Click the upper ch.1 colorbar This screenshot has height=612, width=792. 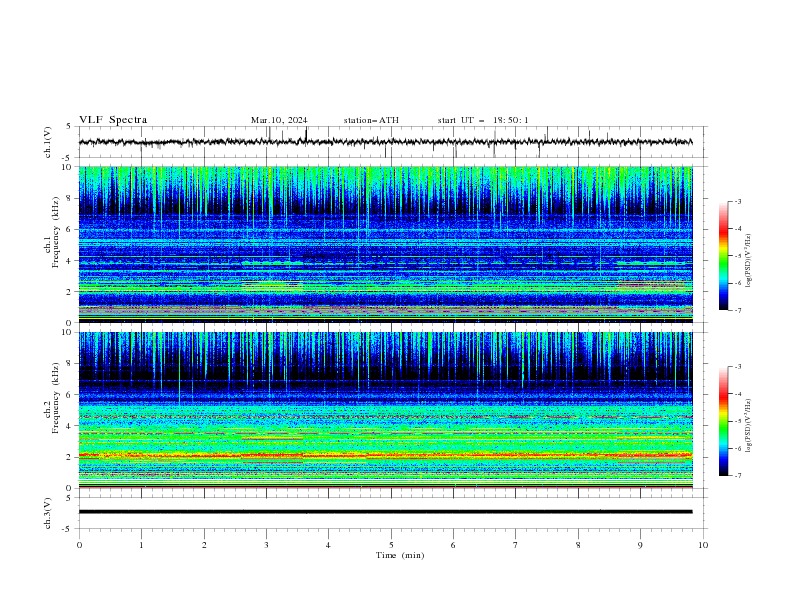[723, 256]
